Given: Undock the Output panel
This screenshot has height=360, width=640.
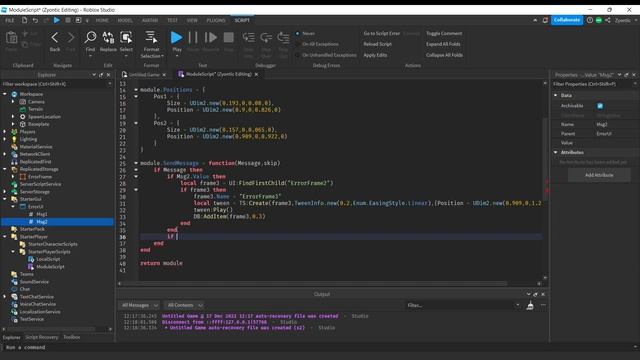Looking at the screenshot, I should [536, 294].
